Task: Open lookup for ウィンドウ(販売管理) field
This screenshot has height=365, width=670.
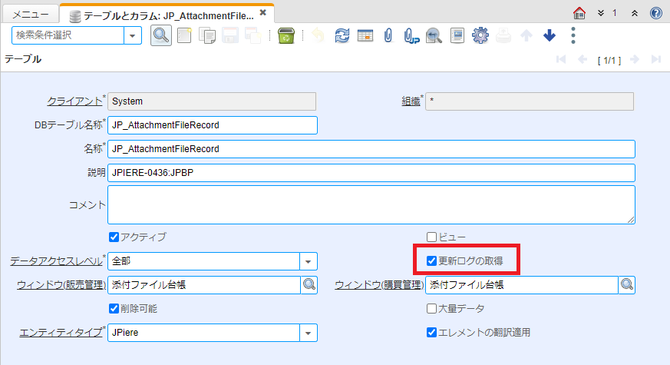Action: [309, 285]
